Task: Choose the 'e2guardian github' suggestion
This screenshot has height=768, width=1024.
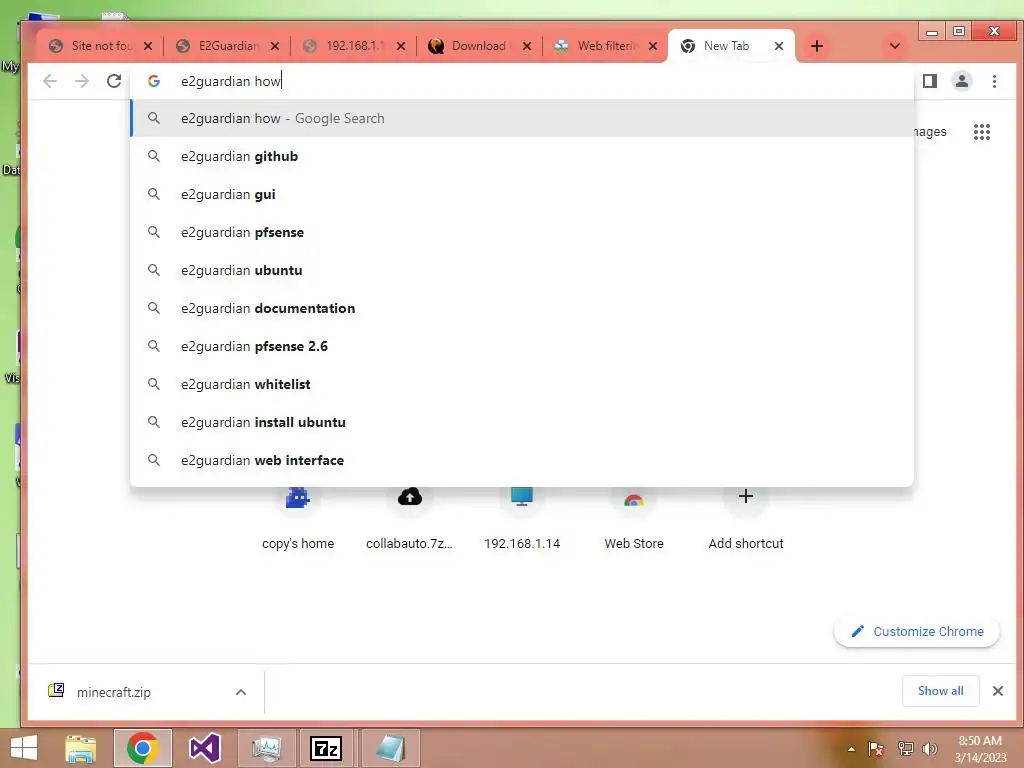Action: pyautogui.click(x=522, y=156)
